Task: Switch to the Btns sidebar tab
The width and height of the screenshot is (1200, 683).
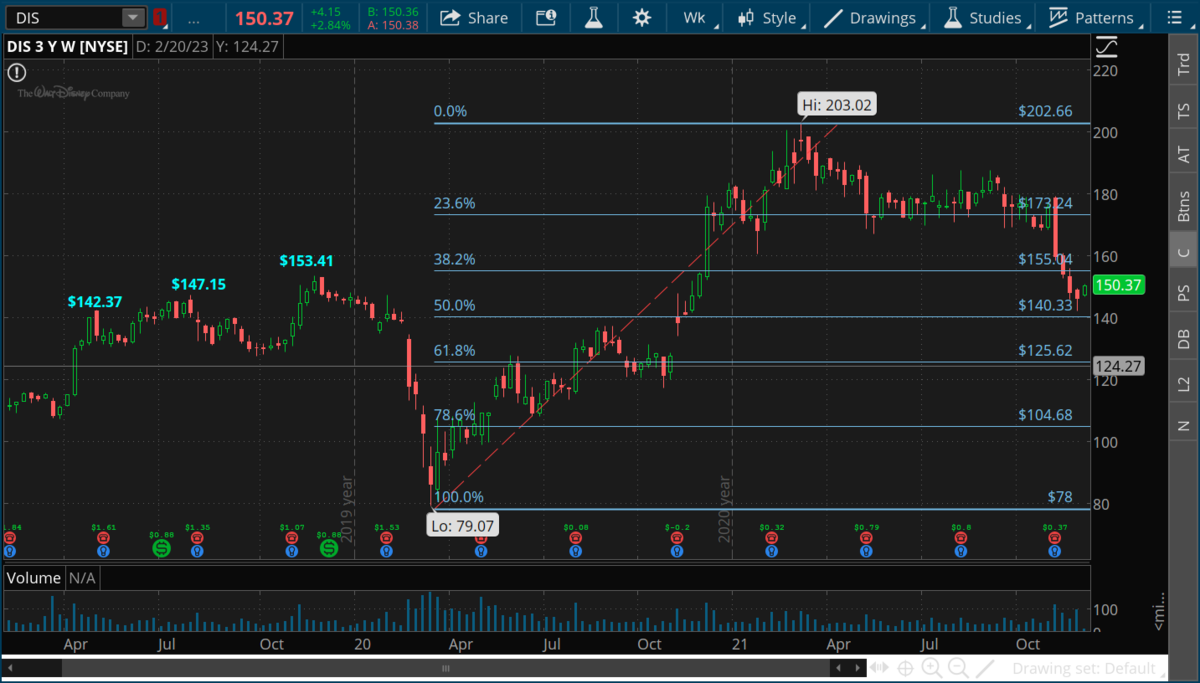Action: coord(1184,206)
